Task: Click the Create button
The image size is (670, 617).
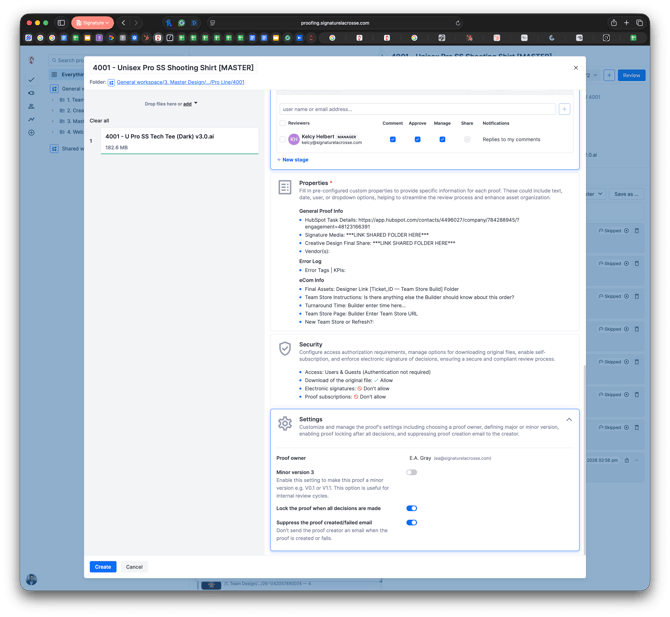Action: pos(103,567)
